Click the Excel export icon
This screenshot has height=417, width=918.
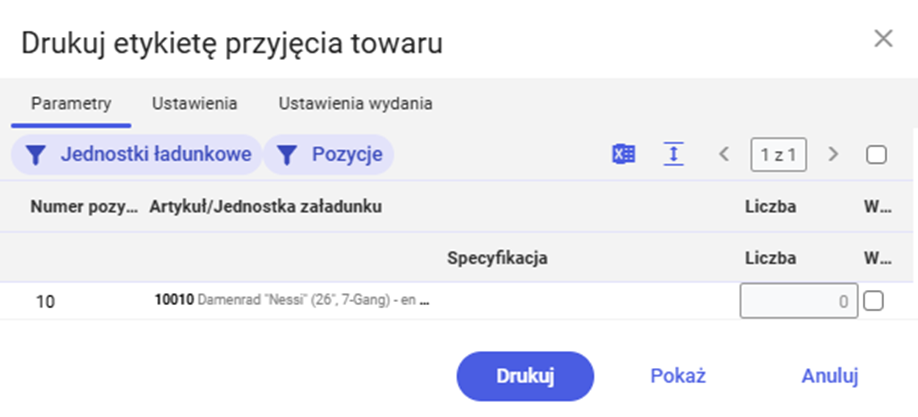coord(624,154)
